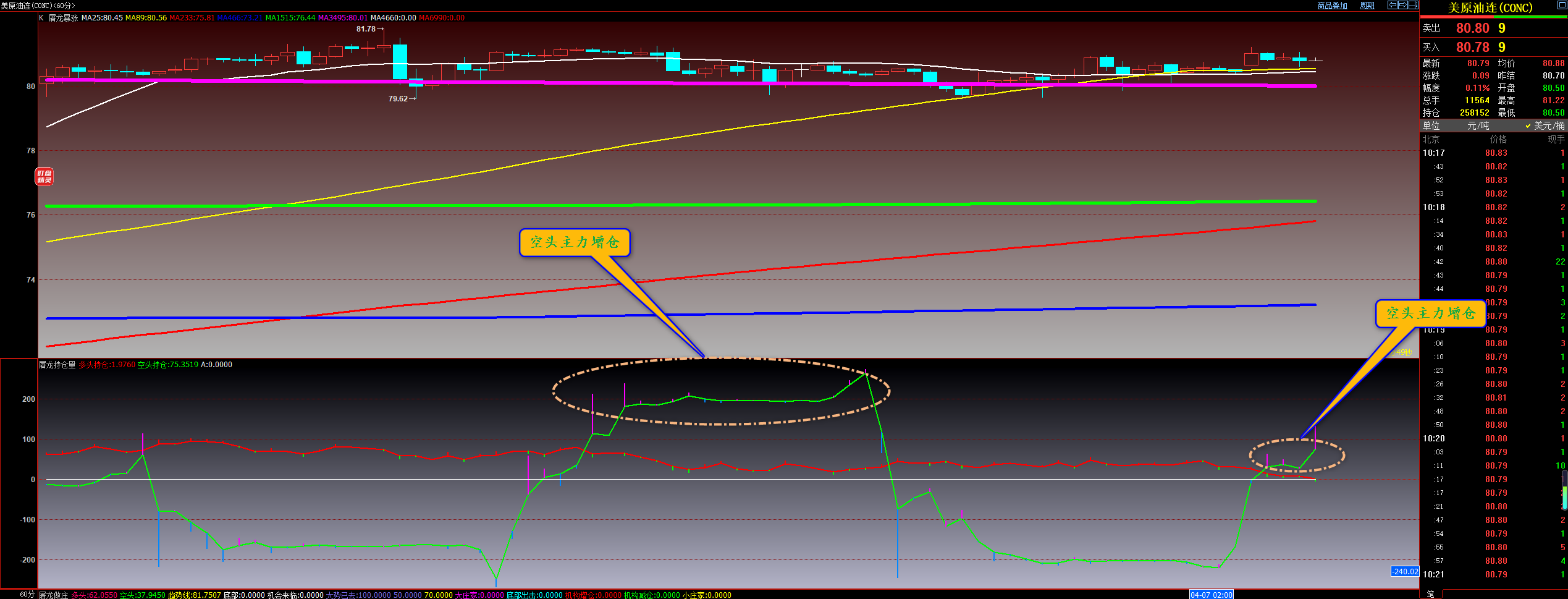This screenshot has height=599, width=1568.
Task: Click the tick list scrollbar handle
Action: 1564,490
